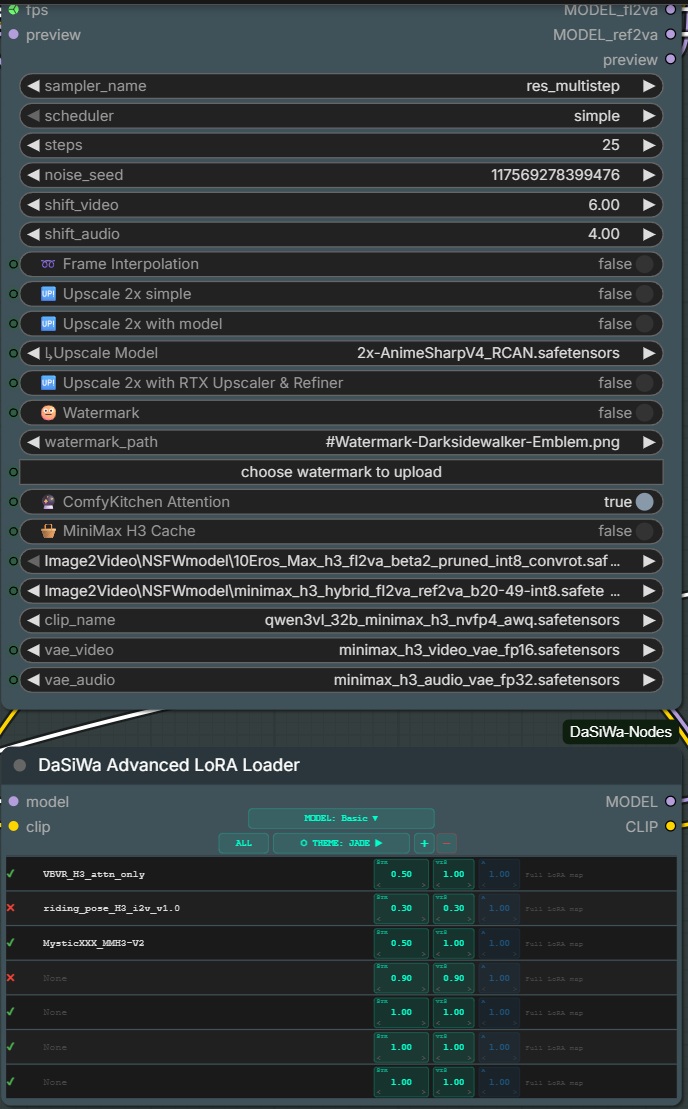
Task: Open the minimax_h3_hybrid_fl2va_ref2va model selector
Action: pos(342,591)
